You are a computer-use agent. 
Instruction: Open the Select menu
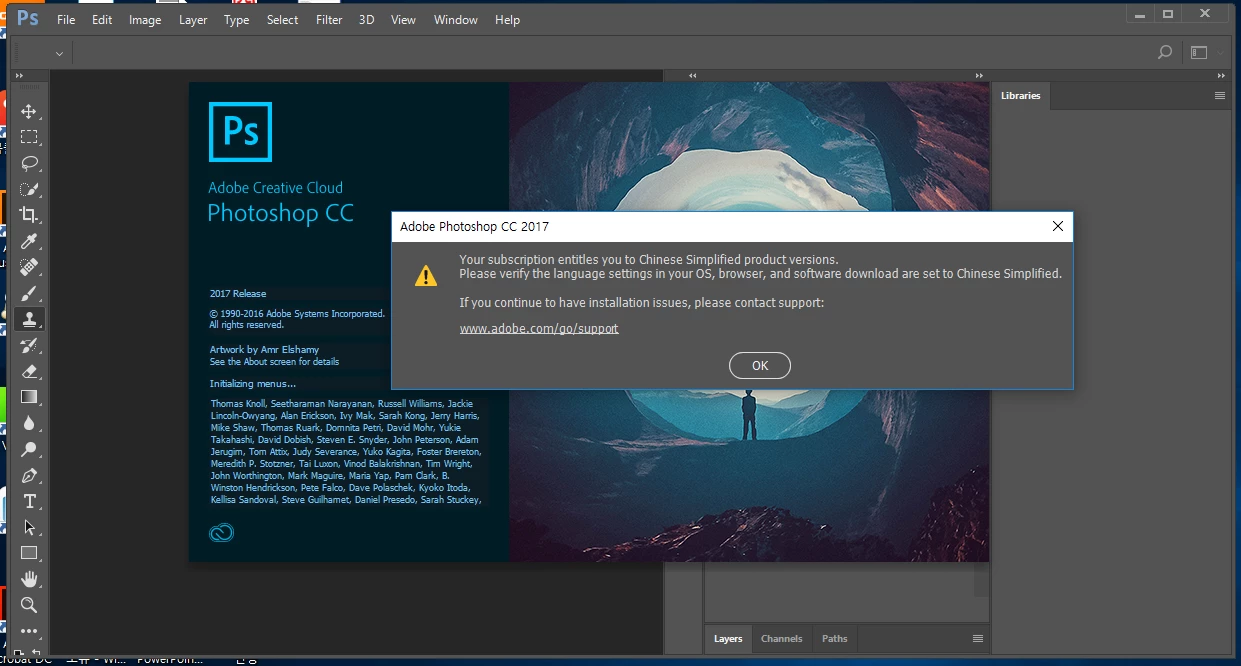(x=282, y=20)
